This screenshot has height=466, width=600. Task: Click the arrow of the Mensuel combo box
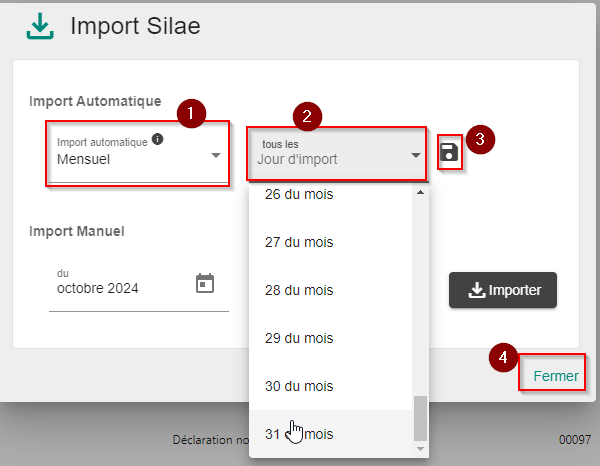216,155
